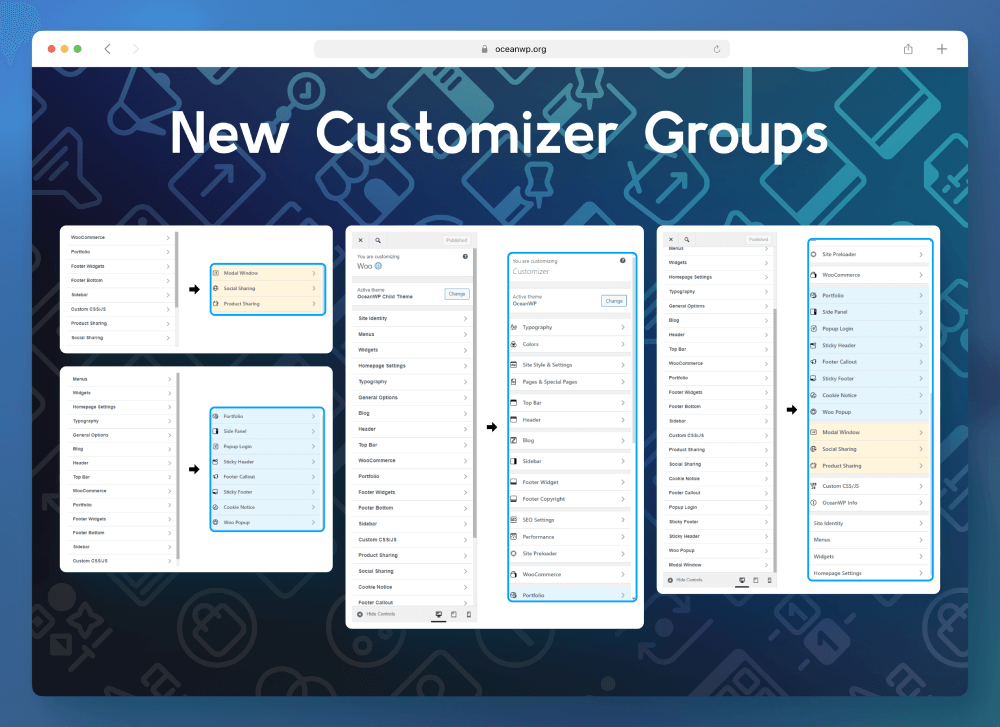Screen dimensions: 1000x727
Task: Expand the Performance row chevron
Action: [623, 537]
